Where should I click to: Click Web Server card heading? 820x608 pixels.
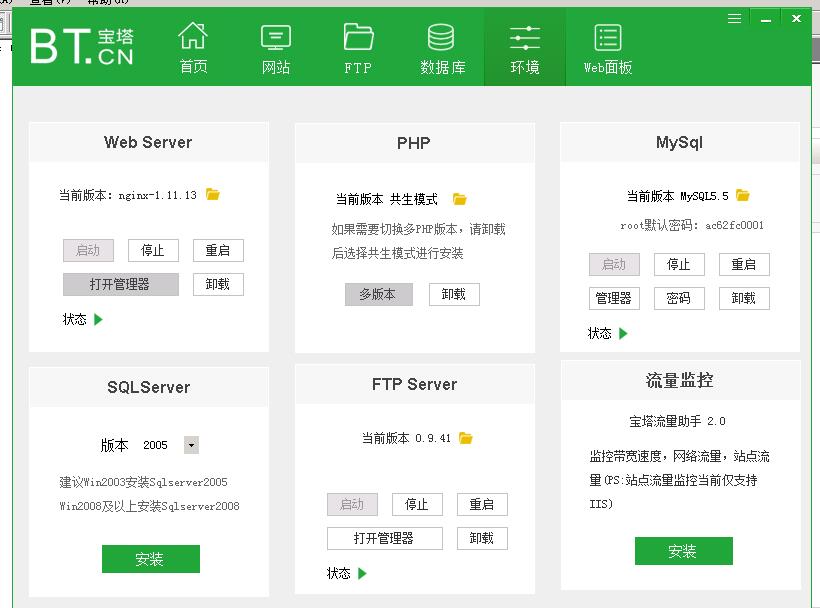(148, 142)
